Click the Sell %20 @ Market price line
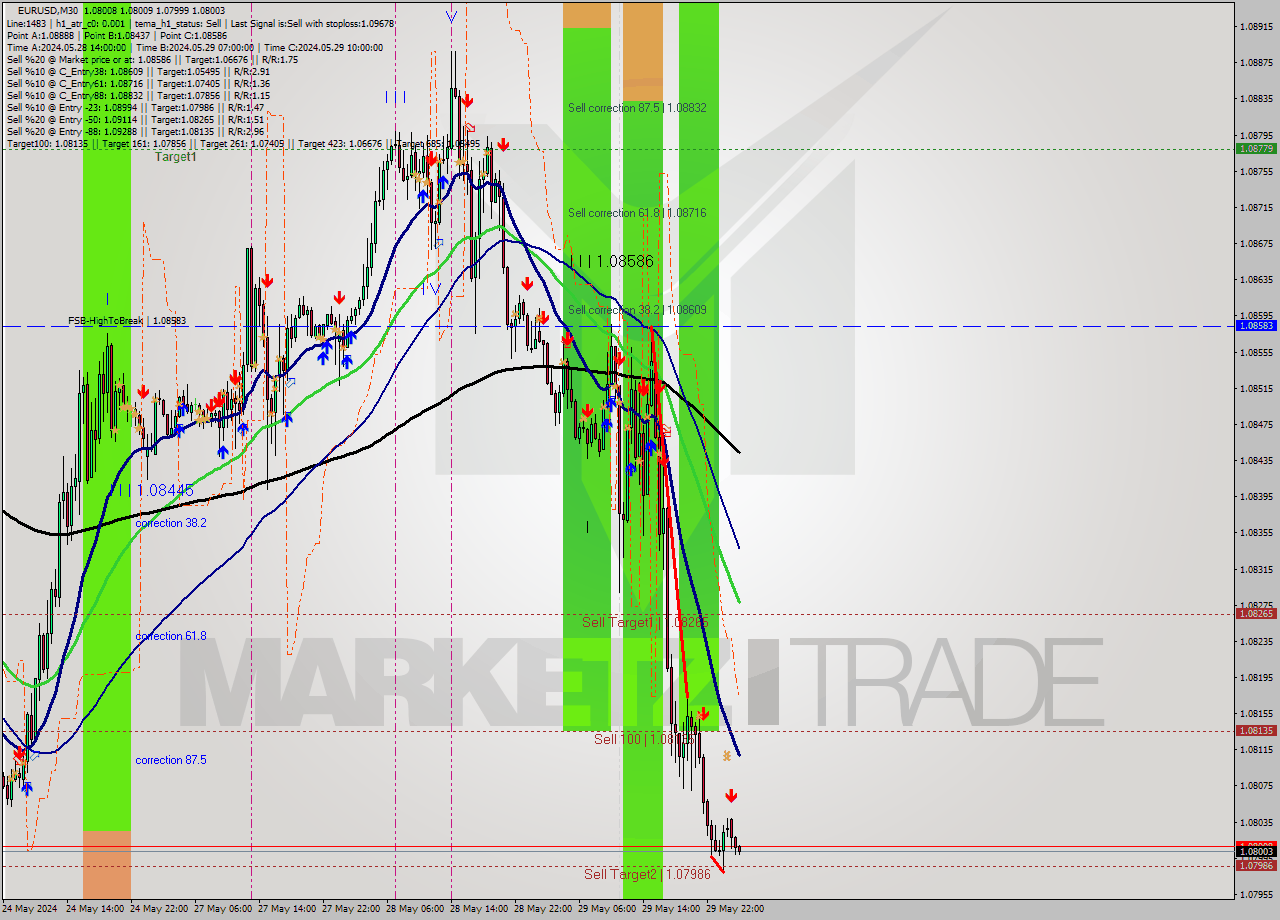 152,59
